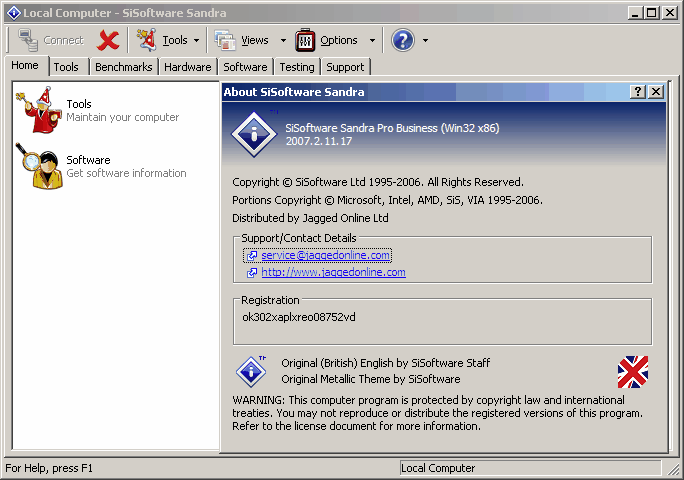The width and height of the screenshot is (684, 480).
Task: Maximize the main Sandra window
Action: pyautogui.click(x=652, y=13)
